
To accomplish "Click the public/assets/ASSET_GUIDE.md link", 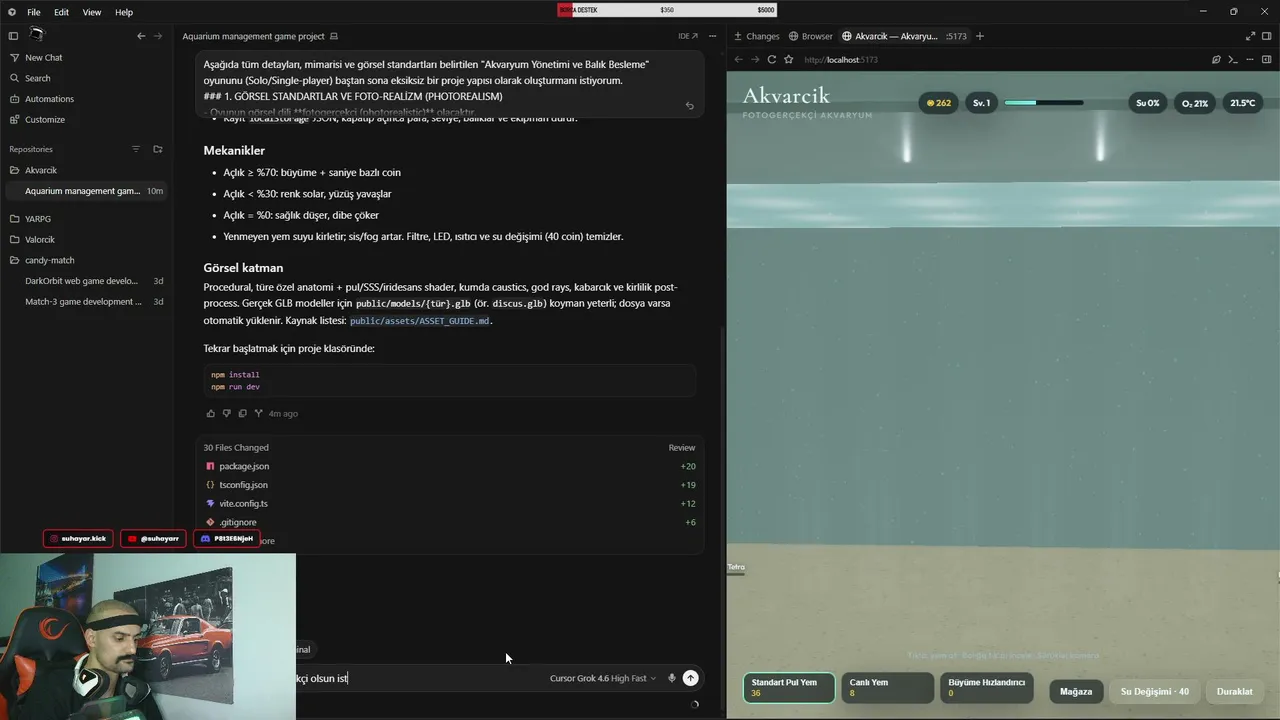I will (x=420, y=321).
